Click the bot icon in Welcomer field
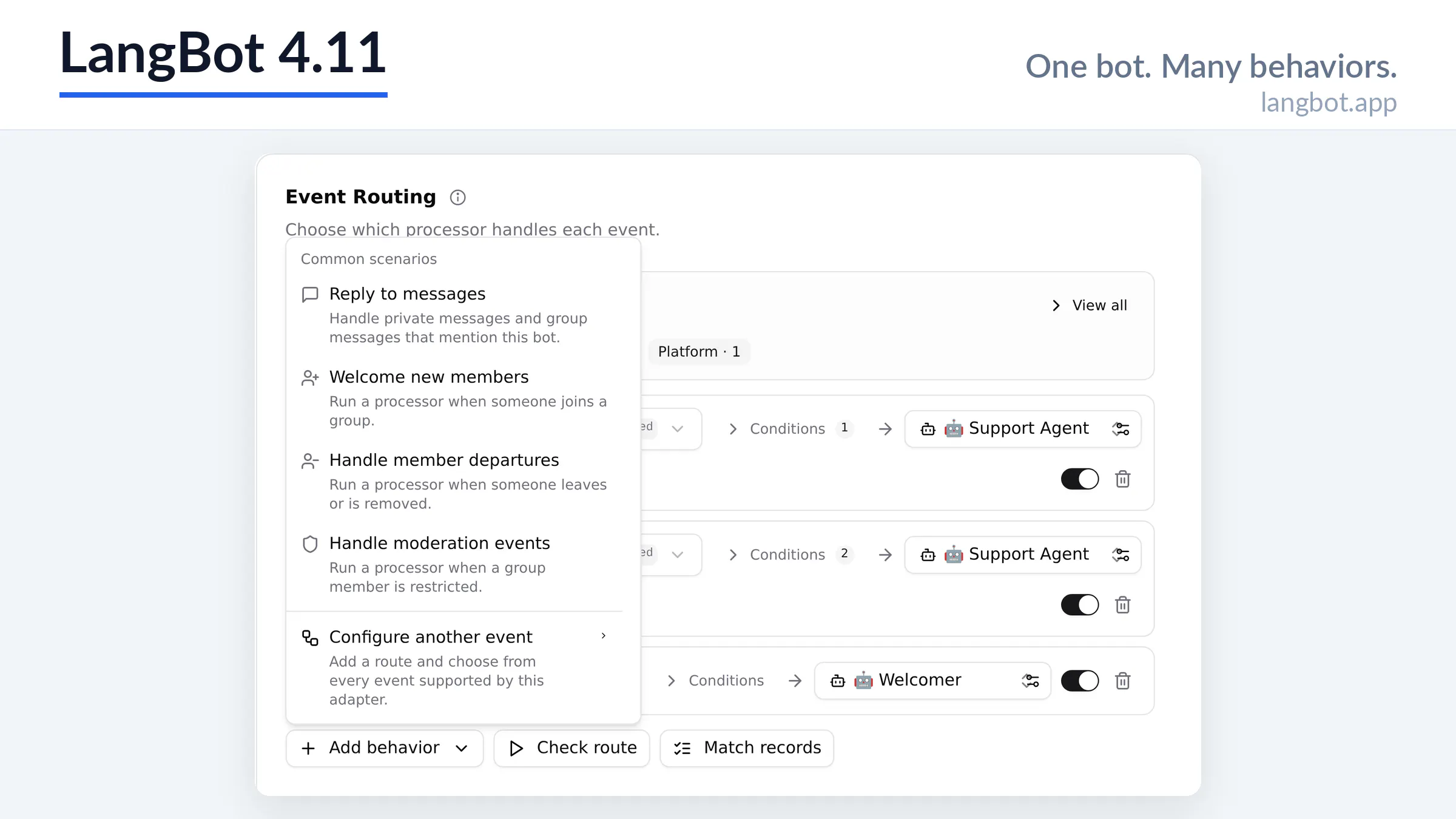The height and width of the screenshot is (819, 1456). pos(837,681)
